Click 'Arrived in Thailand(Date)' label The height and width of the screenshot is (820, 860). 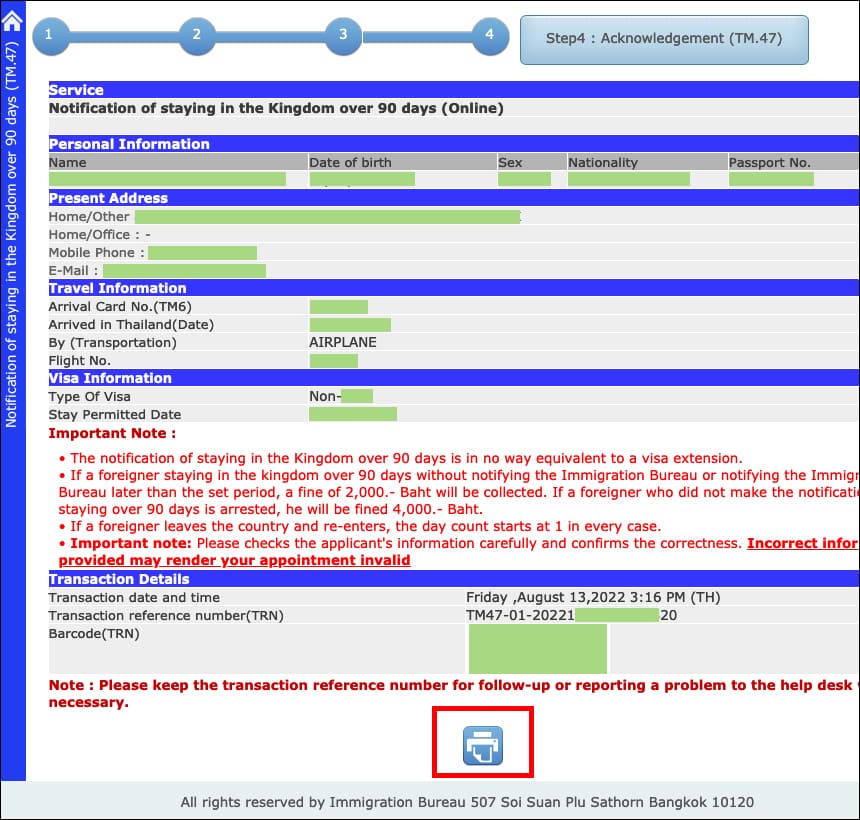(131, 325)
